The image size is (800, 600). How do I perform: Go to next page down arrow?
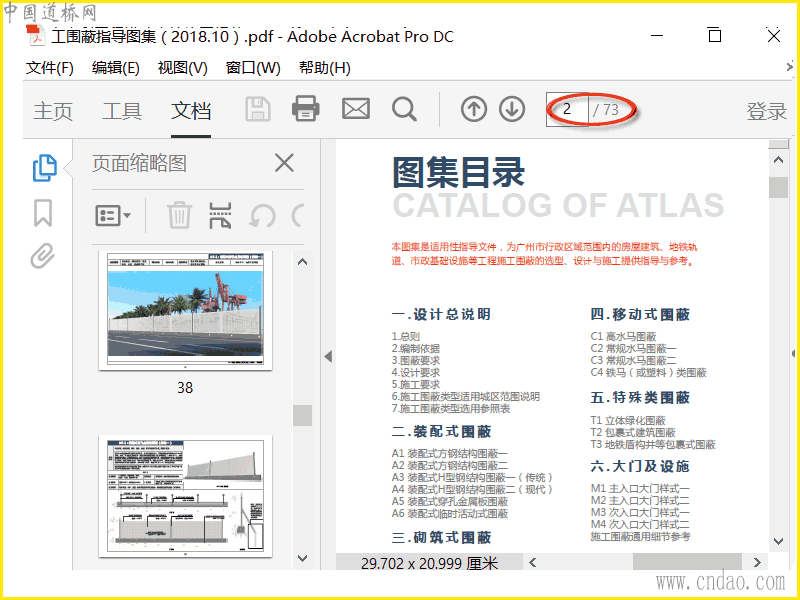click(x=512, y=109)
